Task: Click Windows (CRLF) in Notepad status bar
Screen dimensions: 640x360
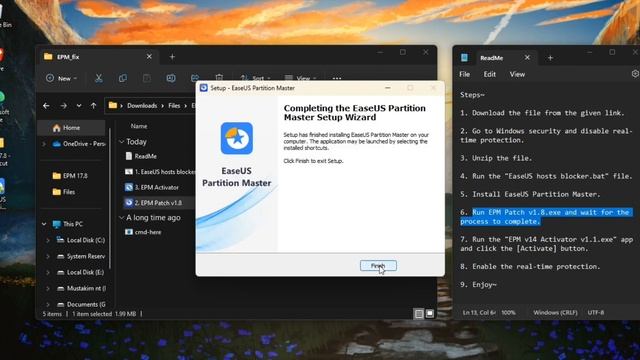Action: click(x=555, y=313)
